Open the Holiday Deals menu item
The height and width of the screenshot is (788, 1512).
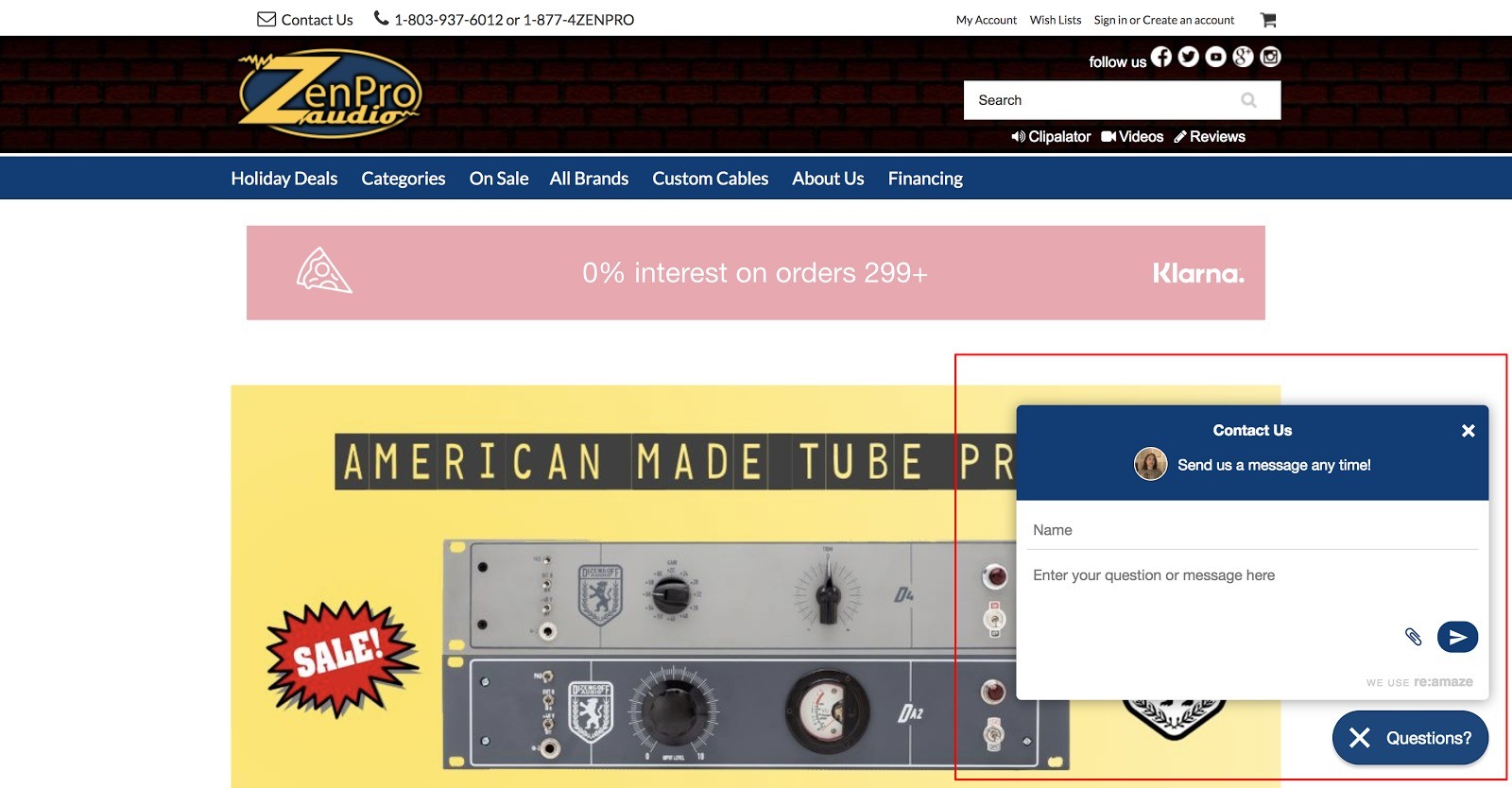pyautogui.click(x=283, y=179)
